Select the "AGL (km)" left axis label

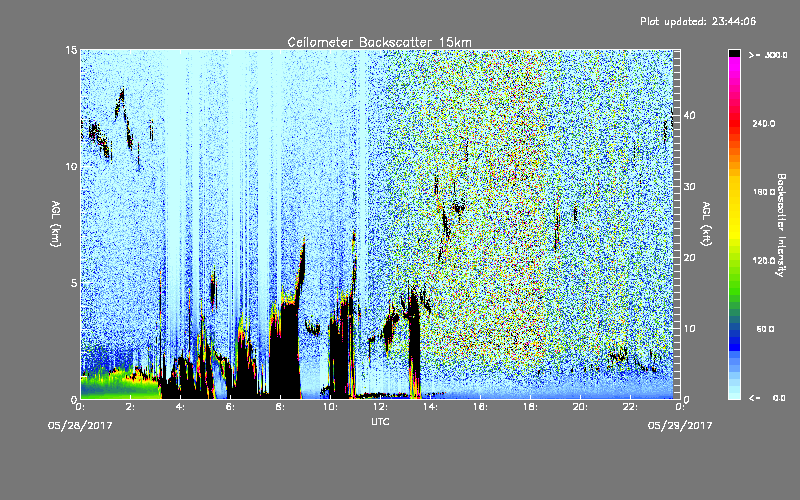pos(56,224)
